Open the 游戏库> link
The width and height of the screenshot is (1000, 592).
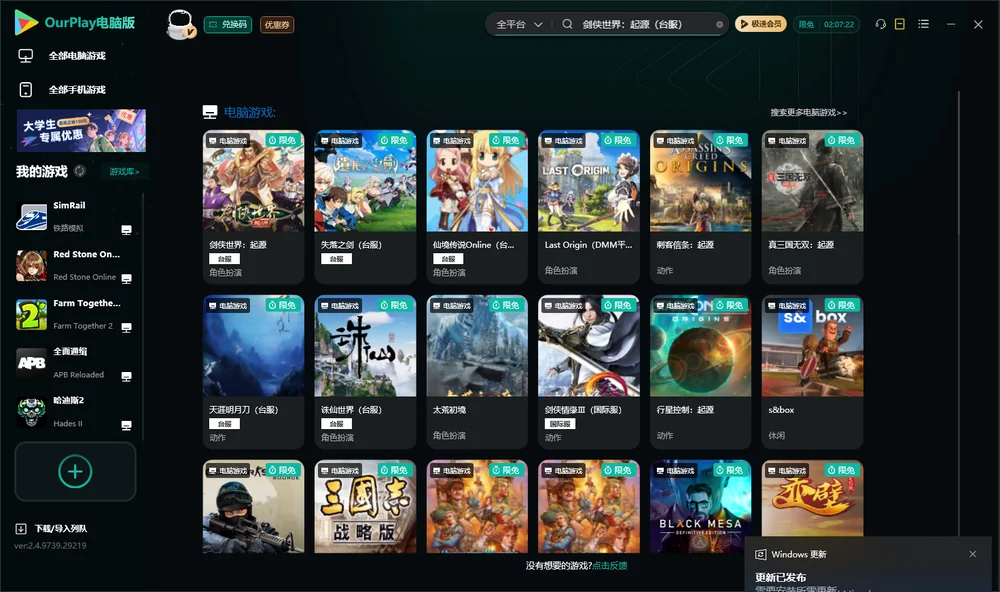pos(124,172)
